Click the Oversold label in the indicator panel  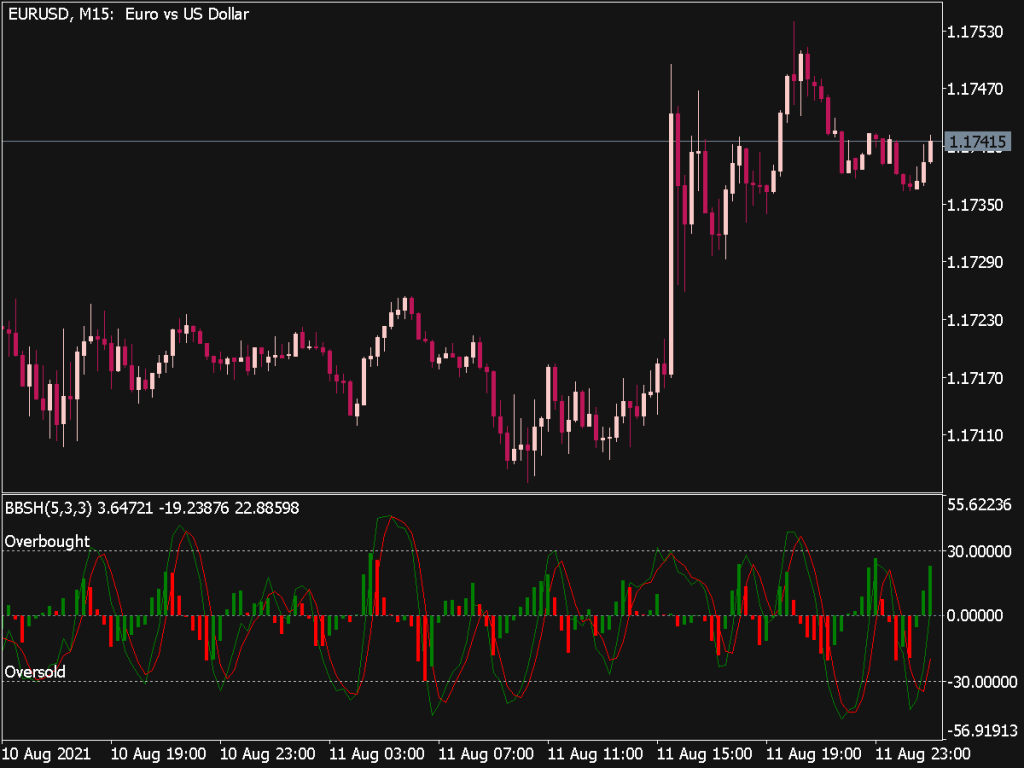coord(37,672)
